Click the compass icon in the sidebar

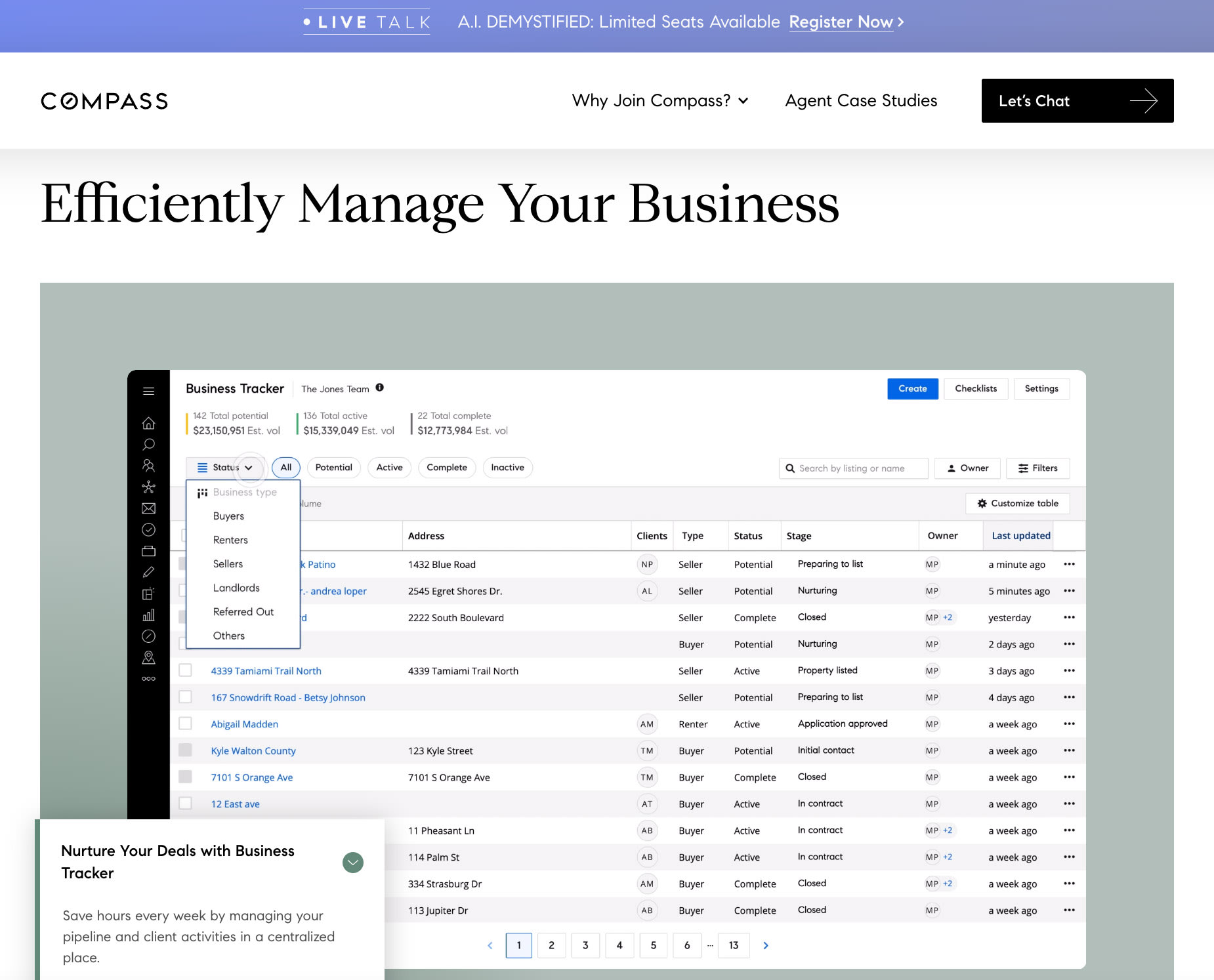(149, 636)
